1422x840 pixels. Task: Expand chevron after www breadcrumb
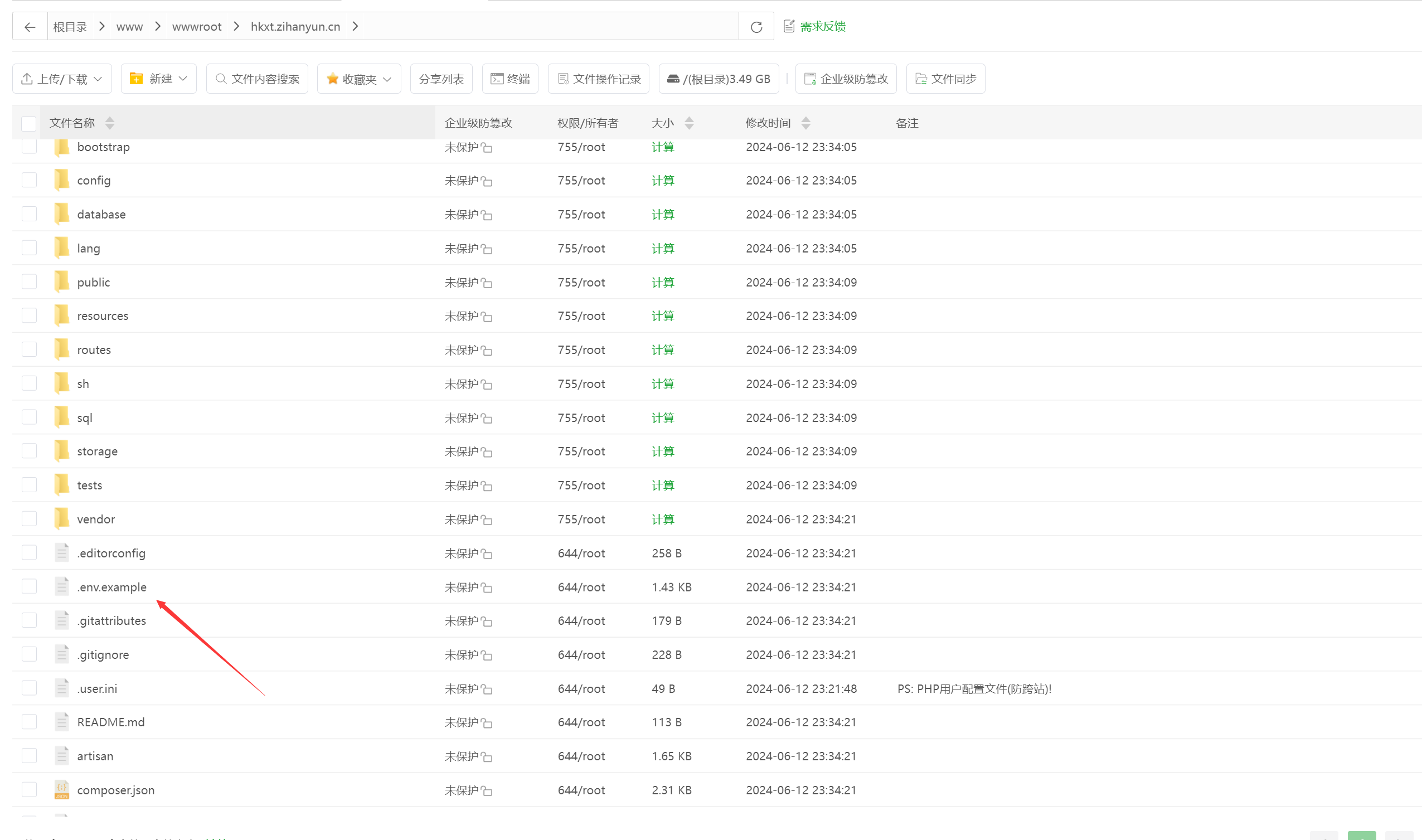click(158, 27)
